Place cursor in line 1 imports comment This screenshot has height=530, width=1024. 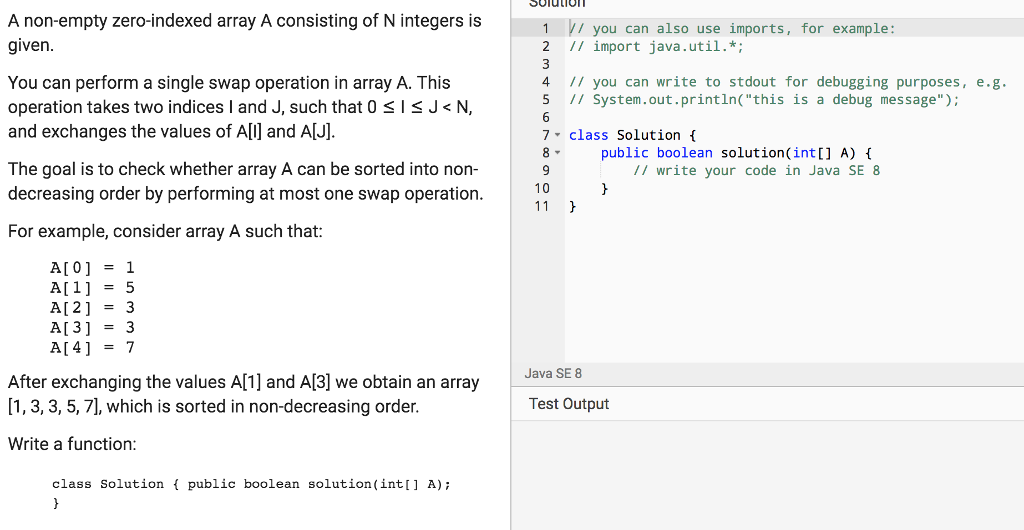pos(732,29)
